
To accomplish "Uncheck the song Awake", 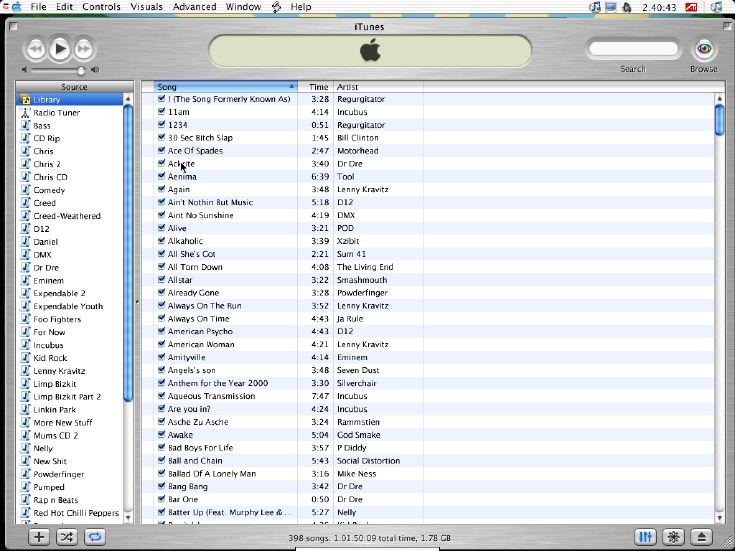I will click(x=161, y=434).
